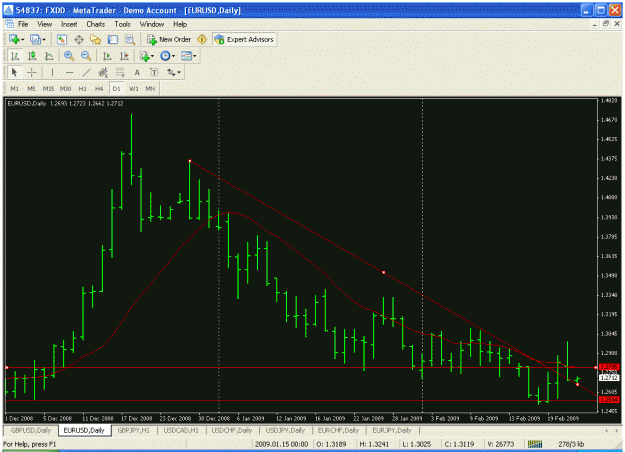The image size is (625, 452).
Task: Click the connection status bars icon
Action: point(535,444)
